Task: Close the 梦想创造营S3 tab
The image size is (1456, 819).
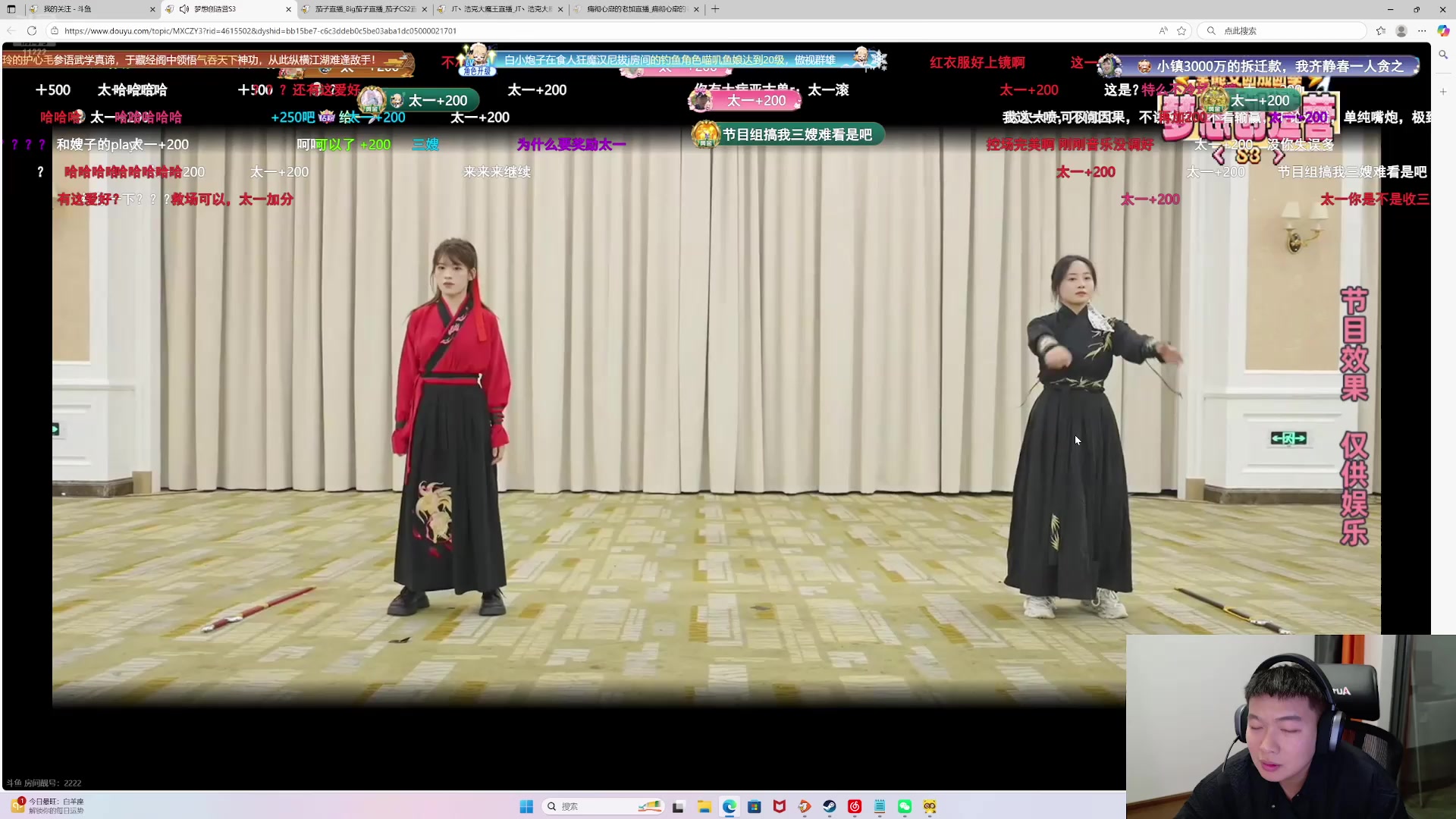Action: pos(288,9)
